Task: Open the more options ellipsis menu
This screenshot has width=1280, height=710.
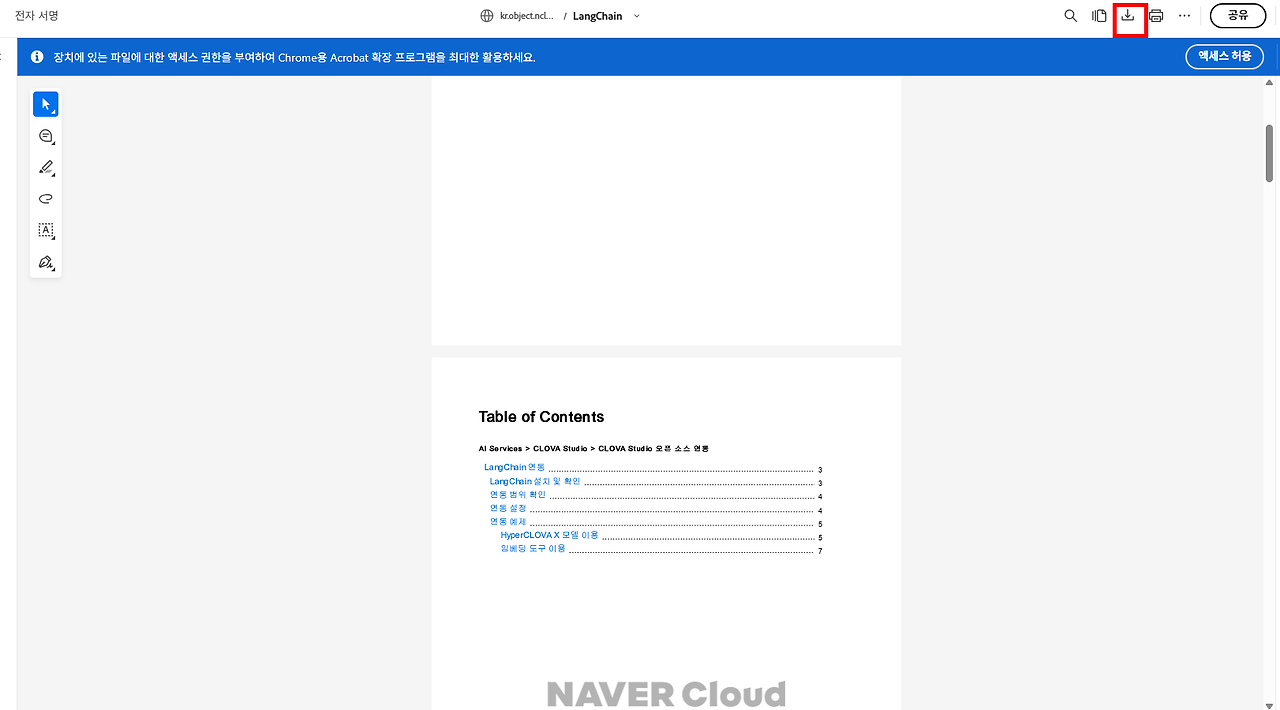Action: click(1185, 16)
